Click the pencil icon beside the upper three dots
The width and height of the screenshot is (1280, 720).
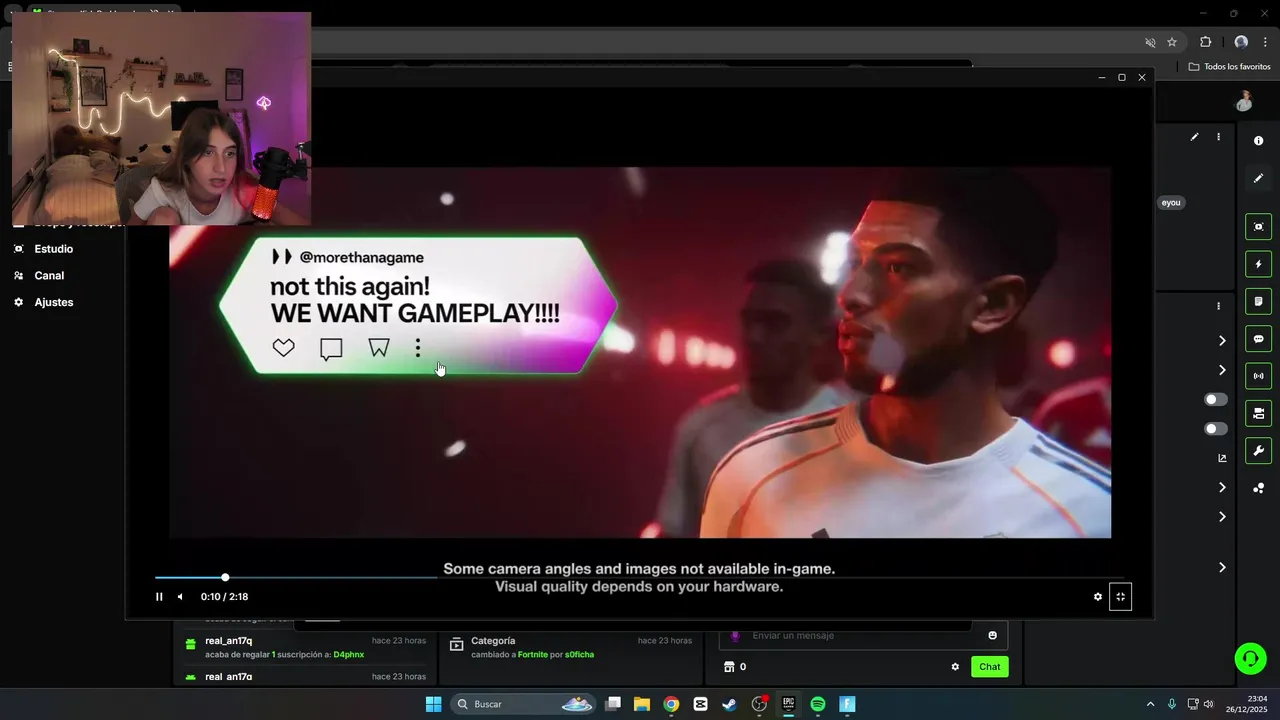coord(1194,137)
